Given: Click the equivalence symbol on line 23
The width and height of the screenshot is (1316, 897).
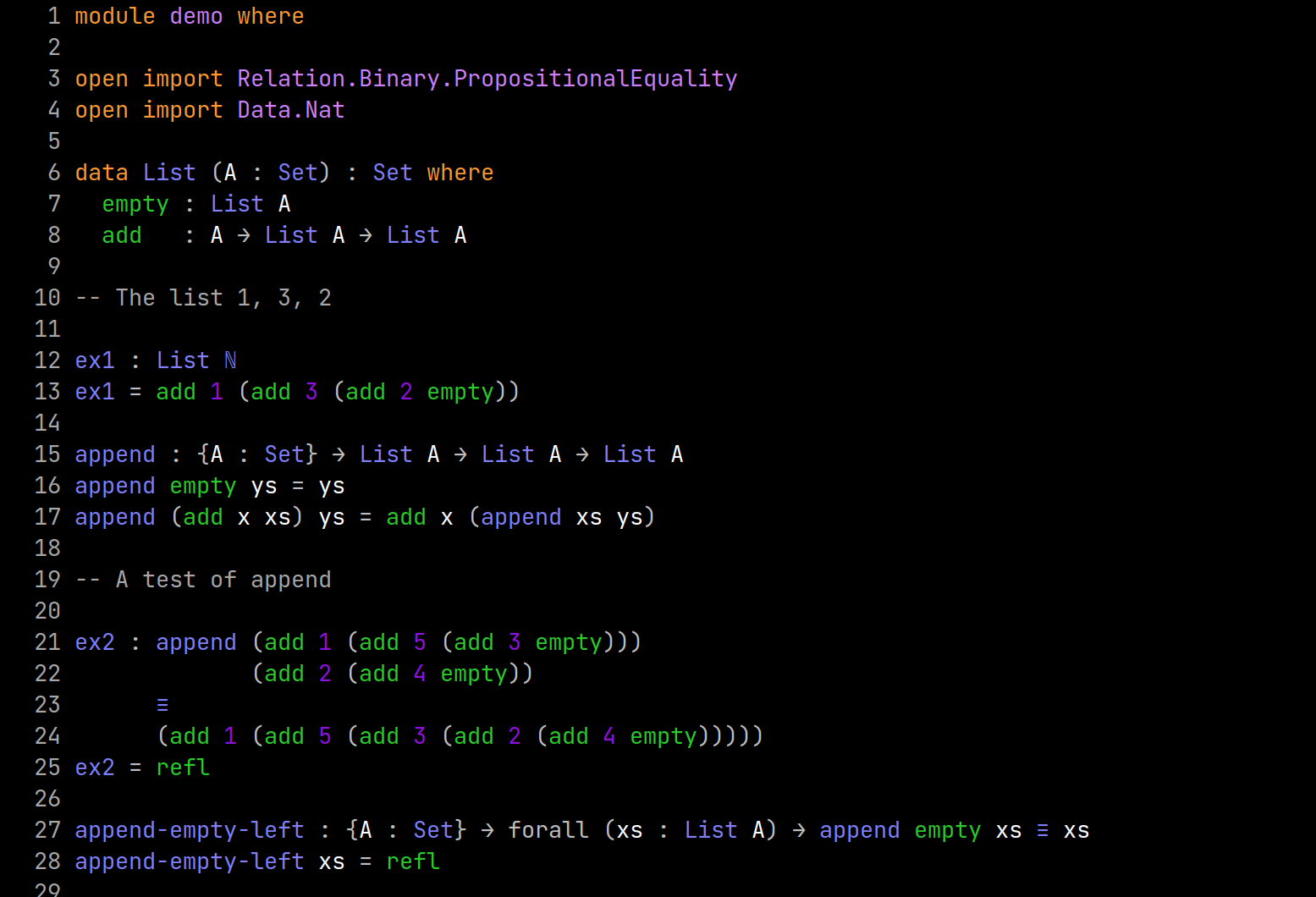Looking at the screenshot, I should coord(162,704).
